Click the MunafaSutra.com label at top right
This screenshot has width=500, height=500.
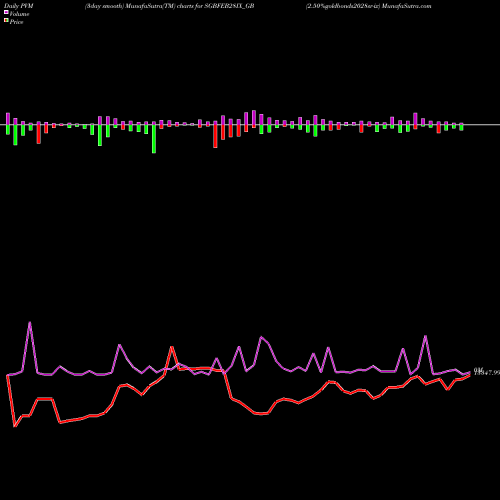pos(406,6)
